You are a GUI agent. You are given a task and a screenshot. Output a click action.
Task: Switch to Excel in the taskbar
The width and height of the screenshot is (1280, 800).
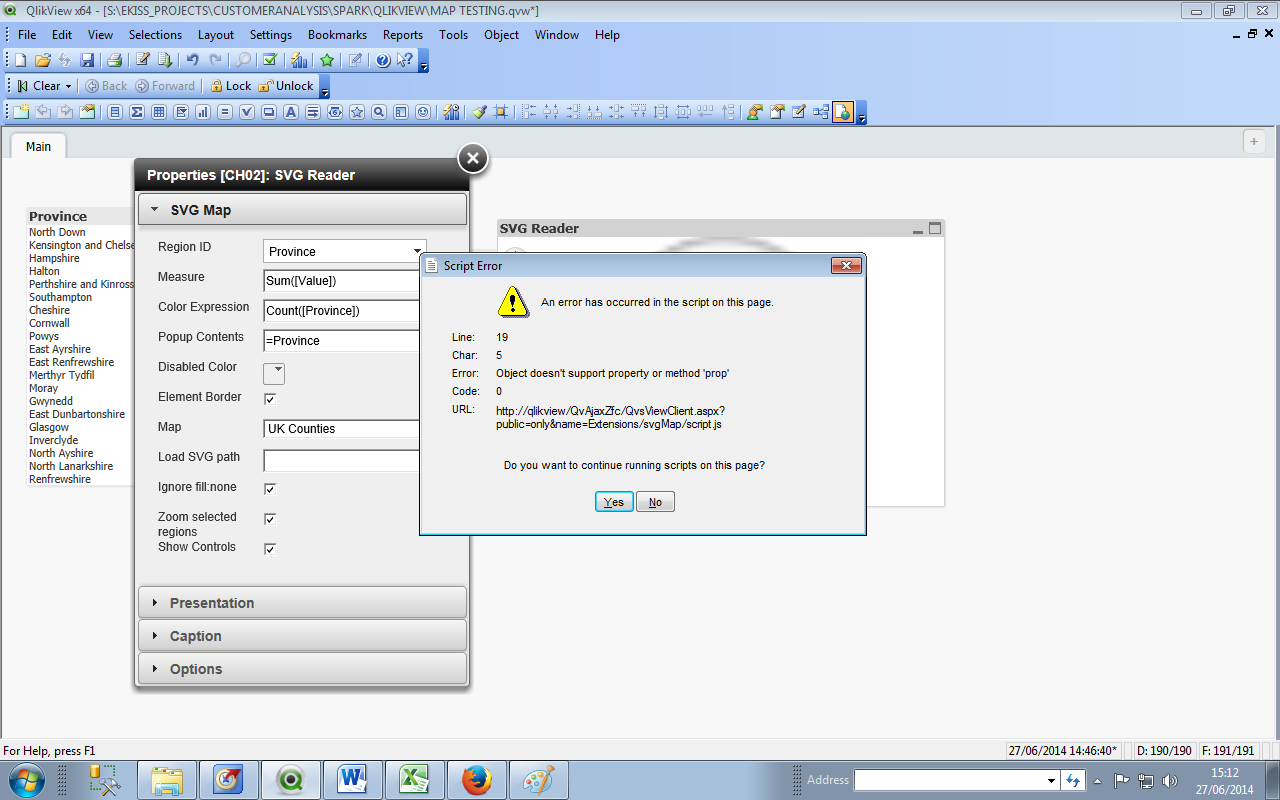click(x=415, y=780)
